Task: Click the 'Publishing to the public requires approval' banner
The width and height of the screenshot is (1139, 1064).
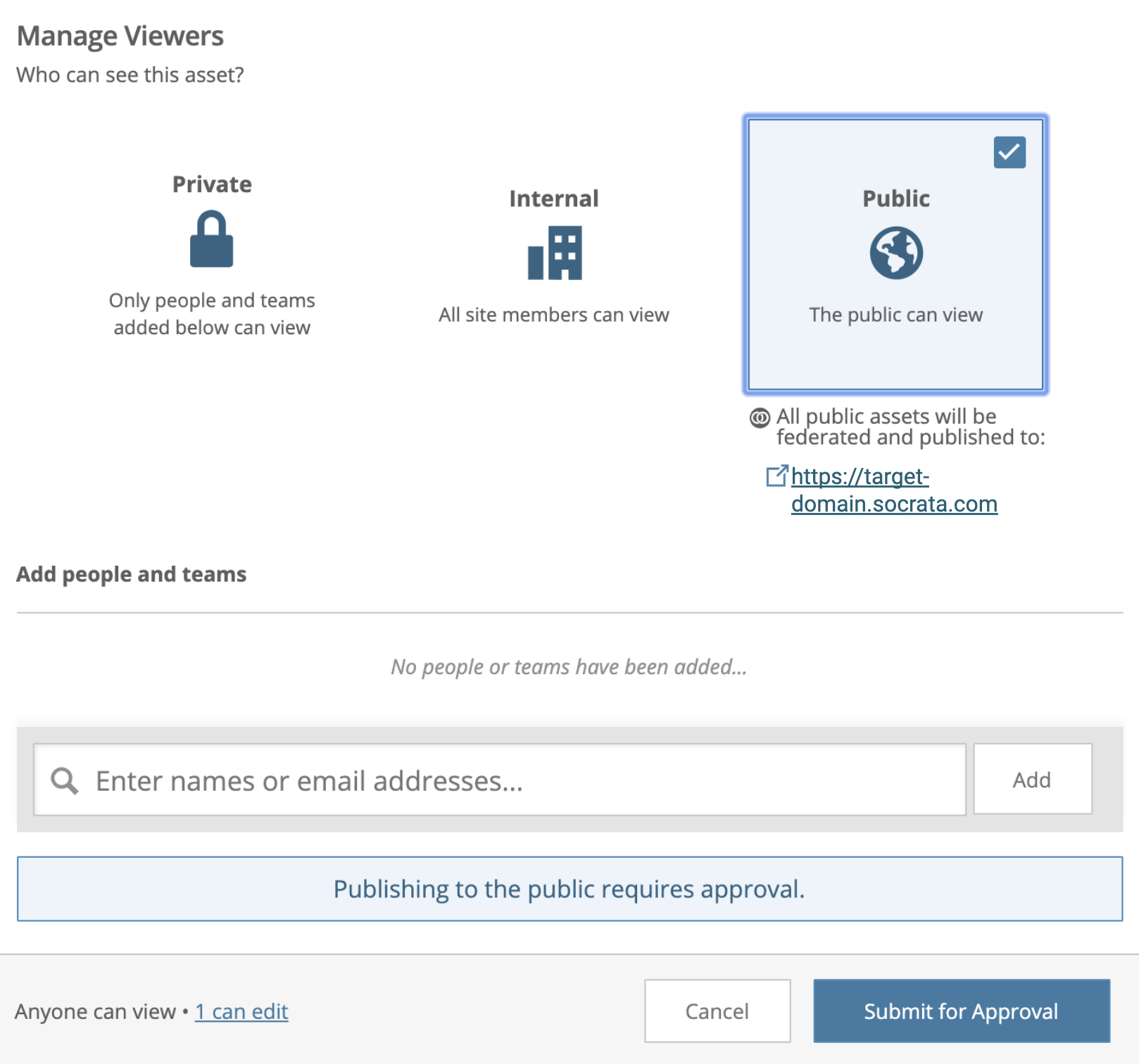Action: point(569,889)
